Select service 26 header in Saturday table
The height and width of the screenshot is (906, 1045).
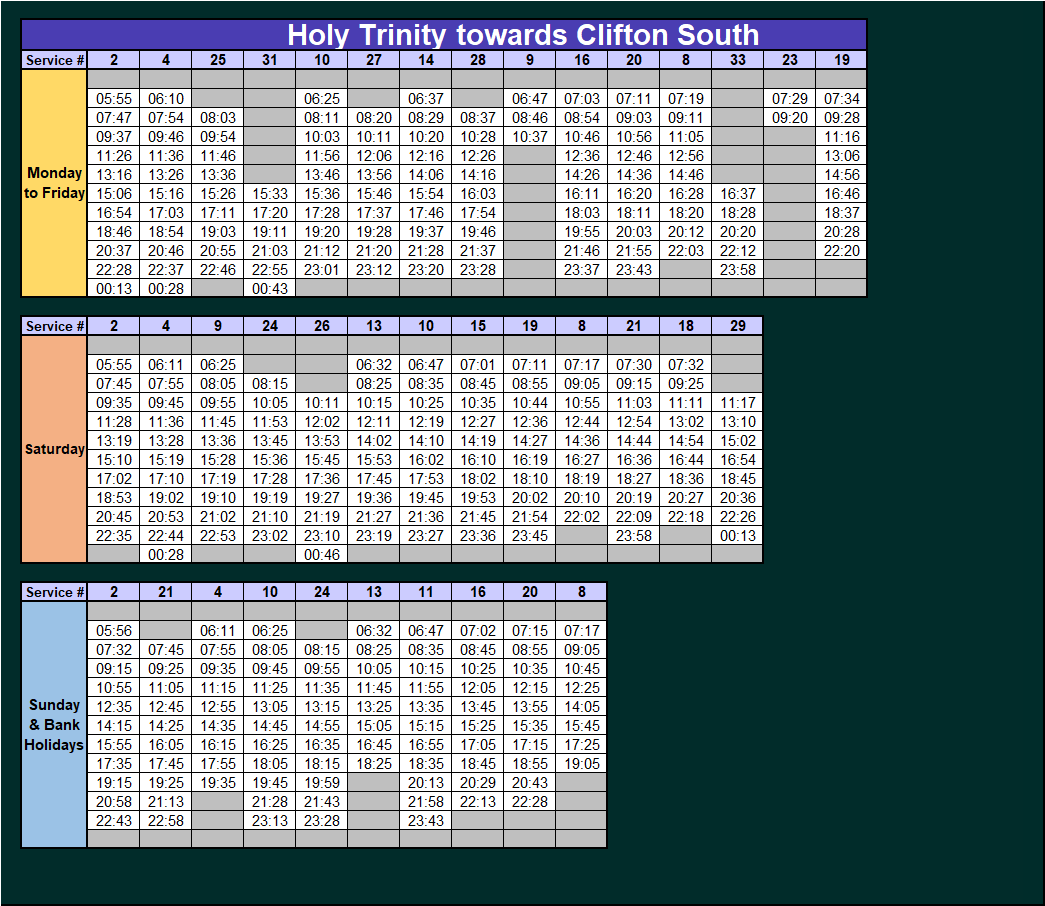tap(322, 326)
